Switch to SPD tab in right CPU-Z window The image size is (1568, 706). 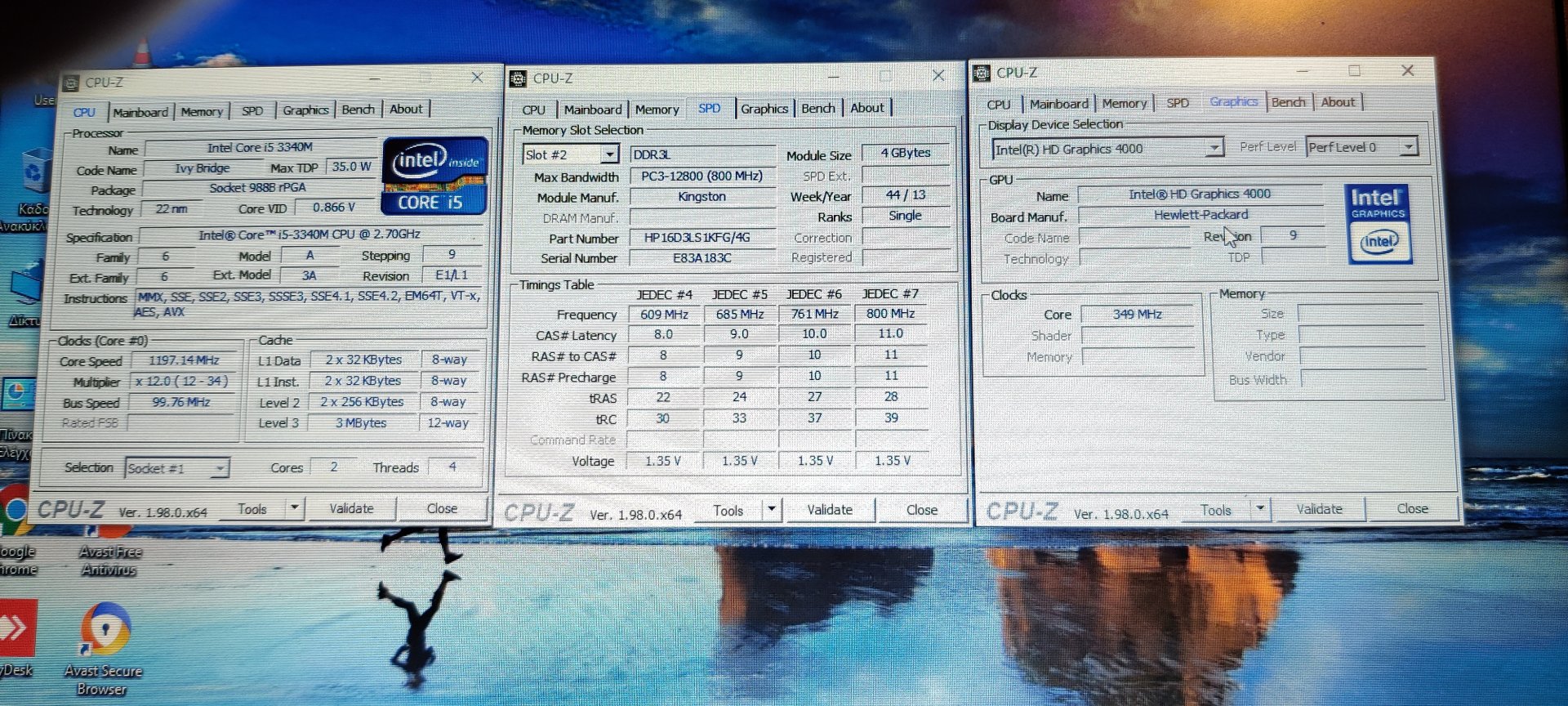tap(1177, 102)
